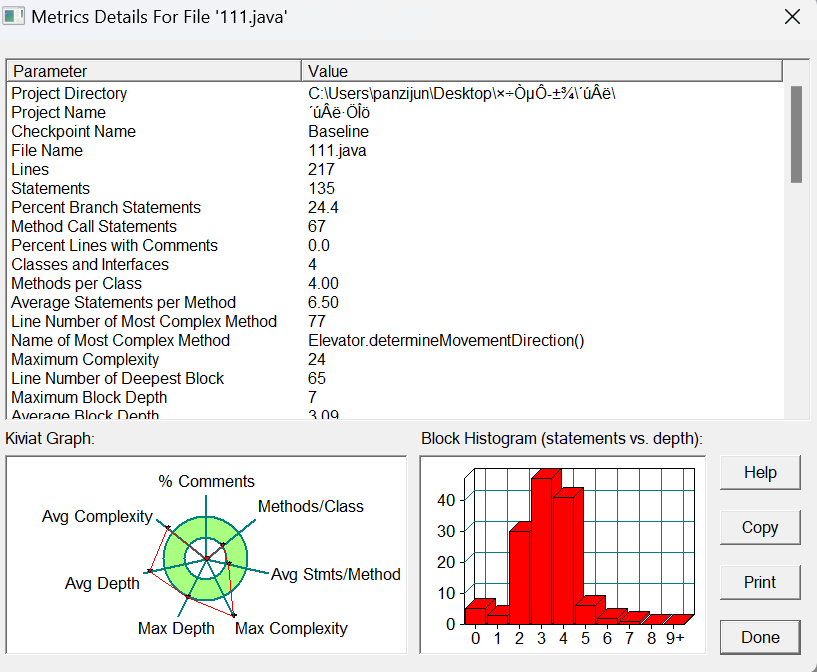Screen dimensions: 817x672
Task: Click the Avg Depth axis label
Action: pyautogui.click(x=102, y=583)
